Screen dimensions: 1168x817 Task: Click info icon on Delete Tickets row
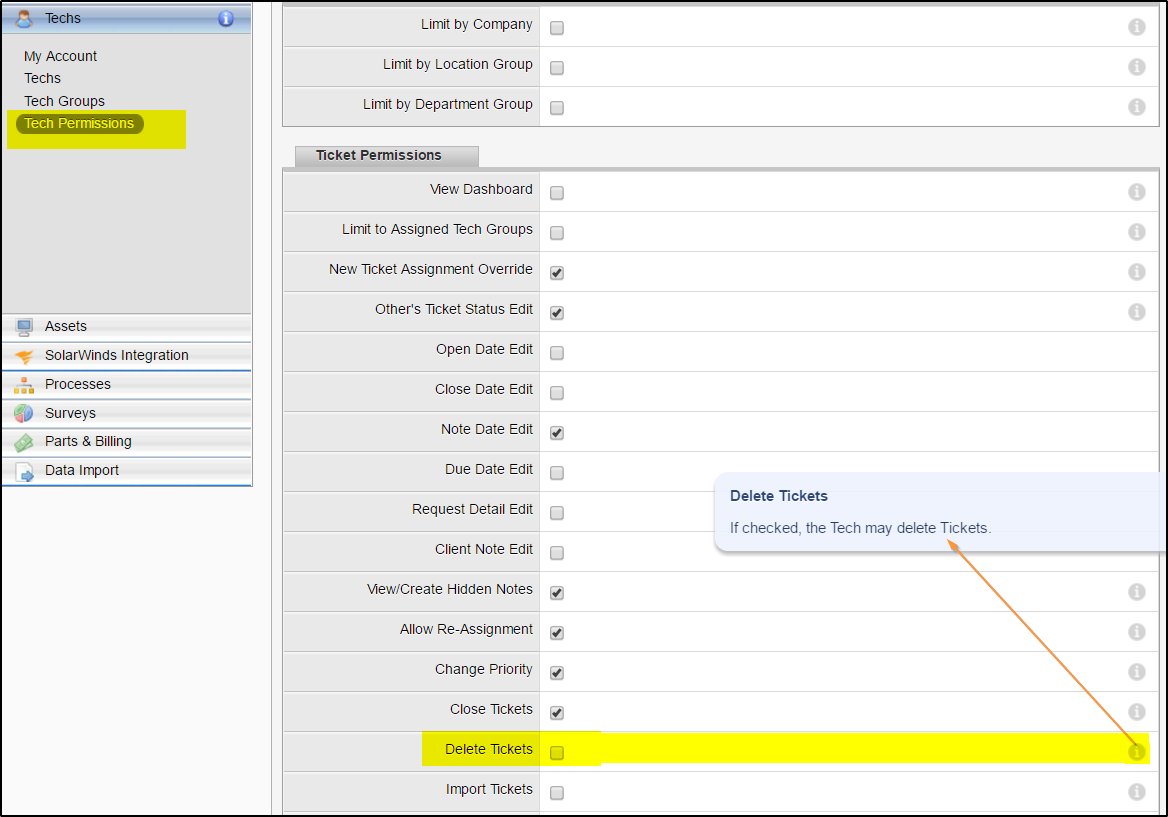1136,752
